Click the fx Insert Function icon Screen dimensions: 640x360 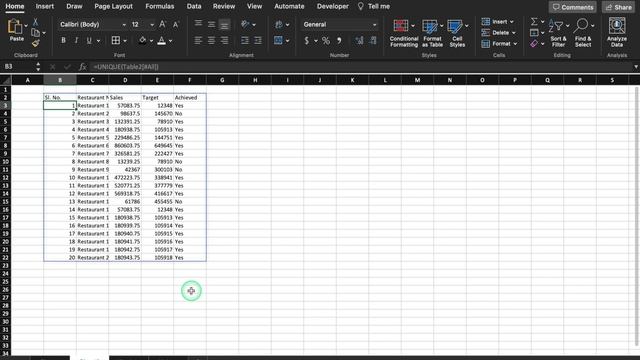click(x=82, y=67)
